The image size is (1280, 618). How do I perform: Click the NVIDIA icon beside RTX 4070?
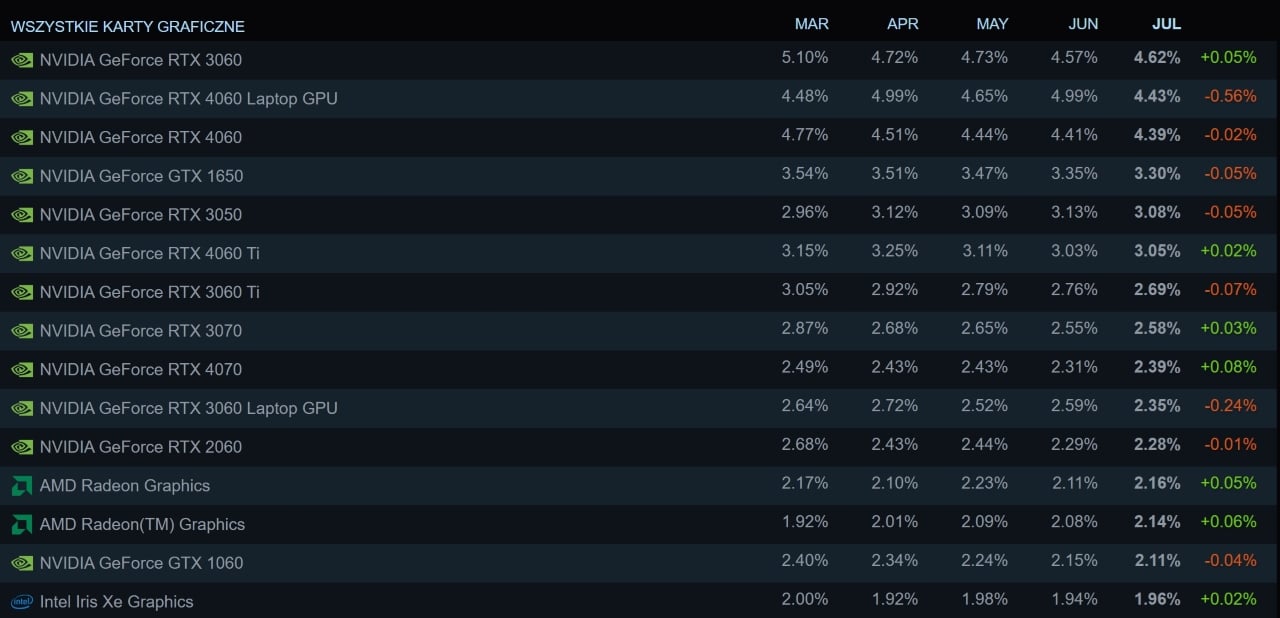(21, 369)
